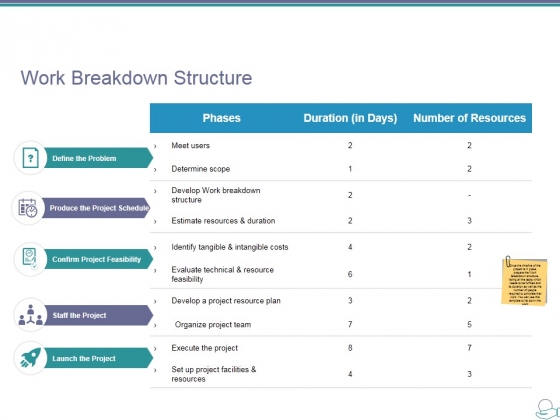Click the Work Breakdown Structure title
The height and width of the screenshot is (420, 560).
[136, 78]
